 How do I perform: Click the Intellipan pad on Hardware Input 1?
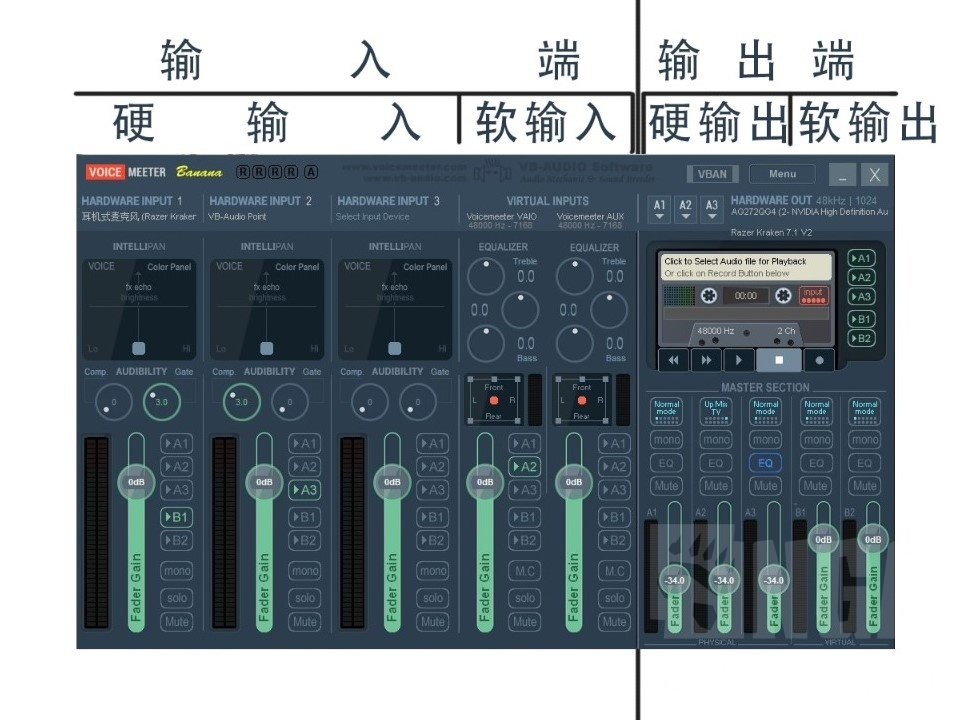137,347
